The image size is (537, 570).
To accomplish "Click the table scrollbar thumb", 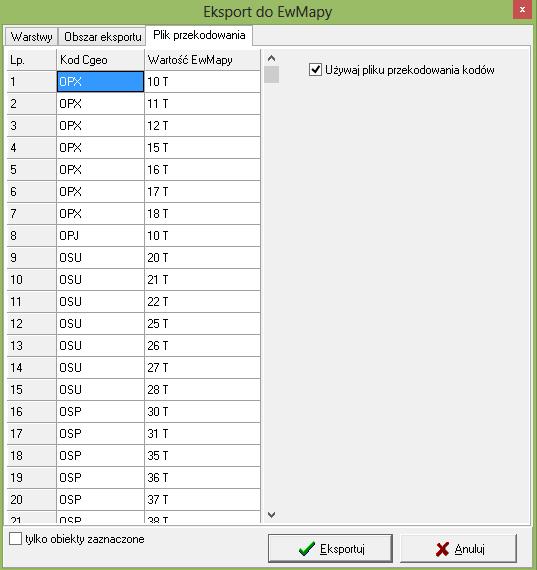I will (271, 75).
